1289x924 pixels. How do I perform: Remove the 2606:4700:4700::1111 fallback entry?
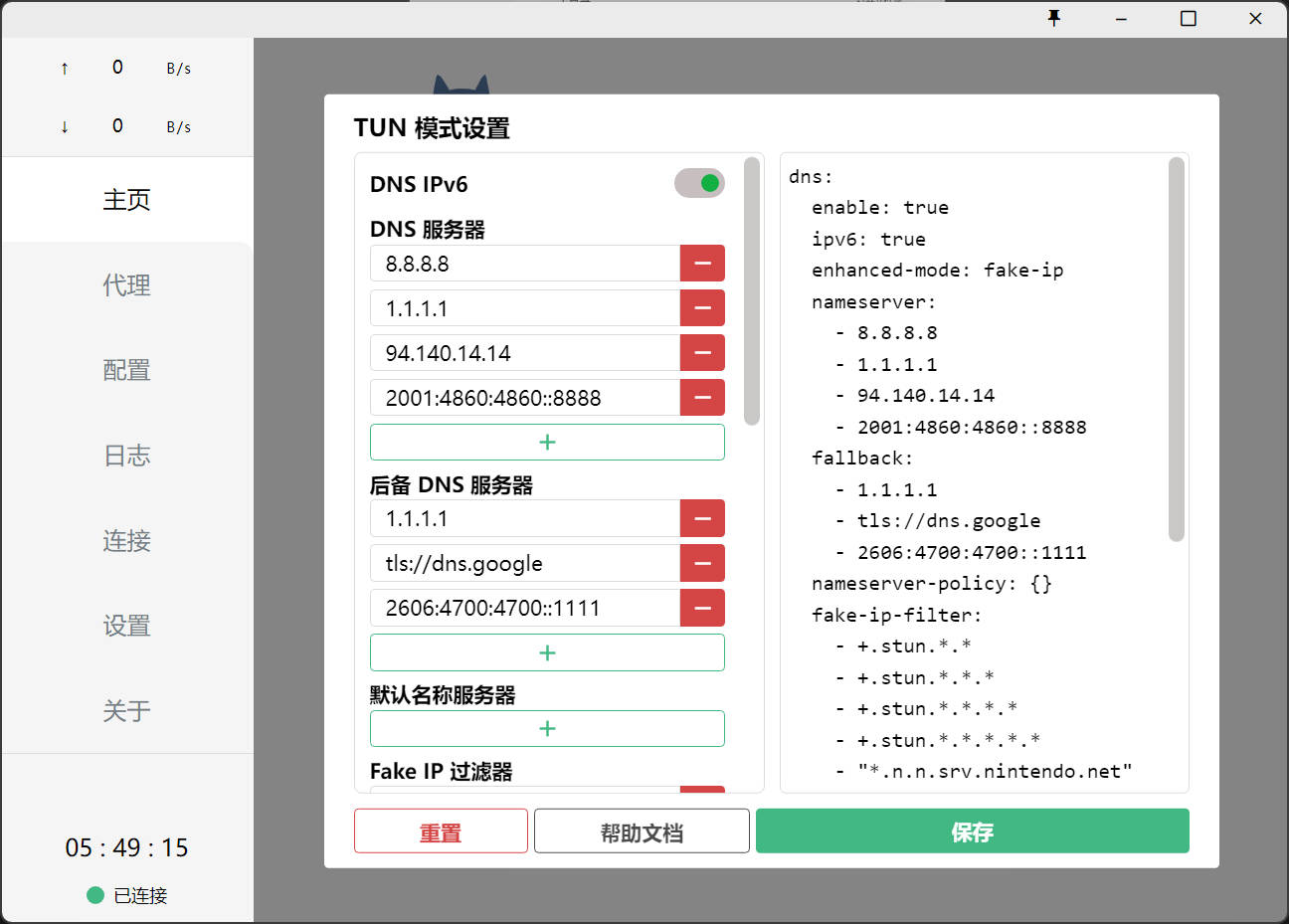pyautogui.click(x=702, y=608)
